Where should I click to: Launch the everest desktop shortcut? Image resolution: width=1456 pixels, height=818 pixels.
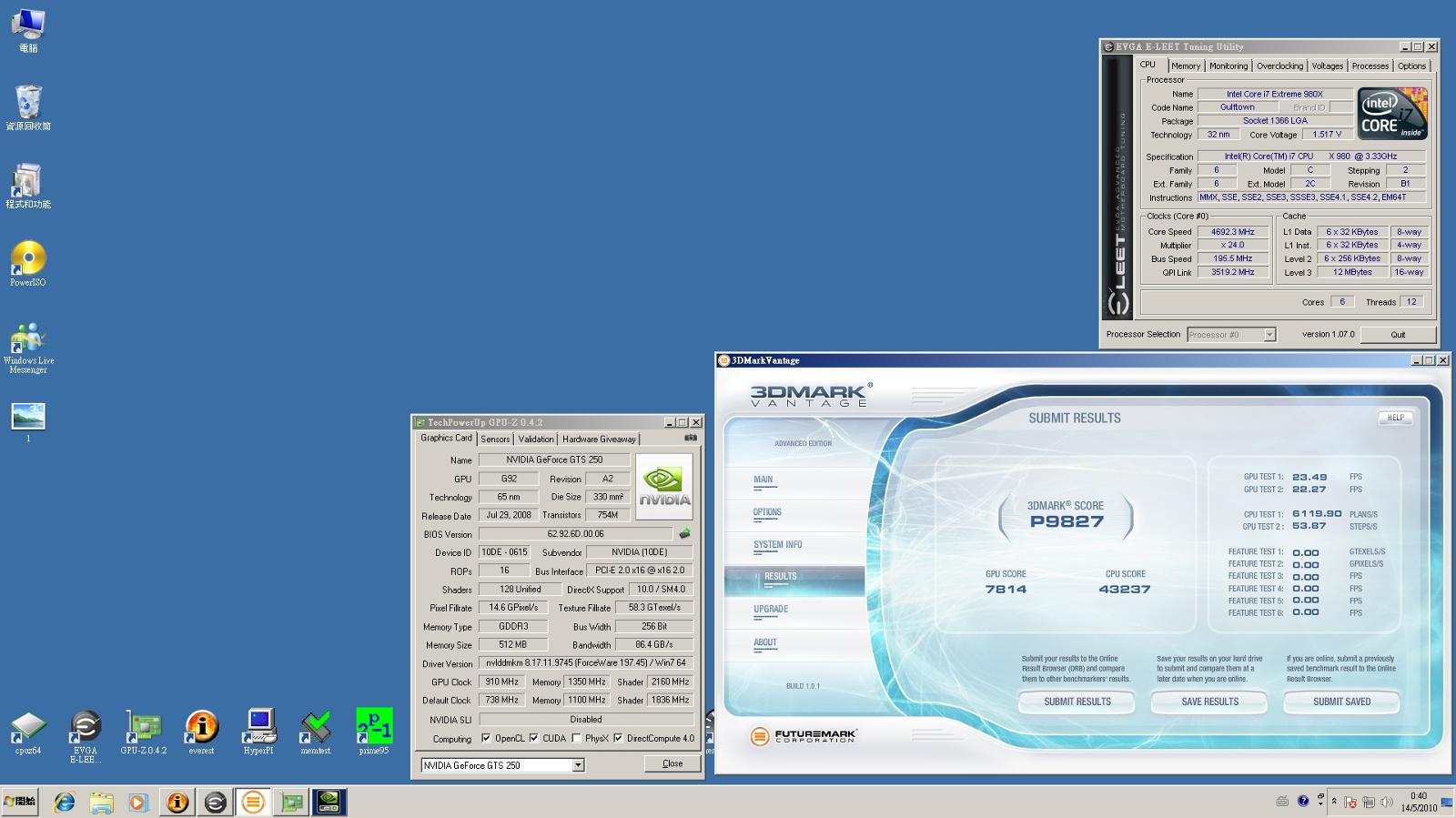click(x=201, y=733)
